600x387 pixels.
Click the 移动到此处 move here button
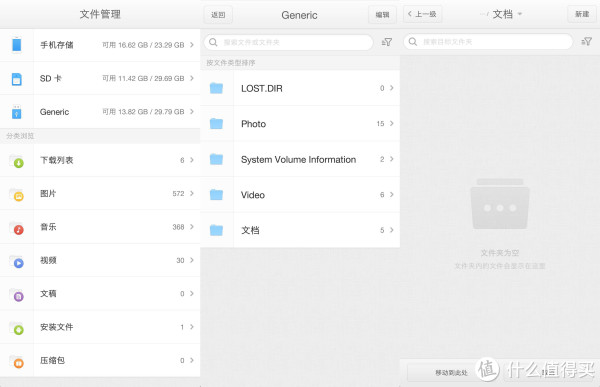pos(451,372)
